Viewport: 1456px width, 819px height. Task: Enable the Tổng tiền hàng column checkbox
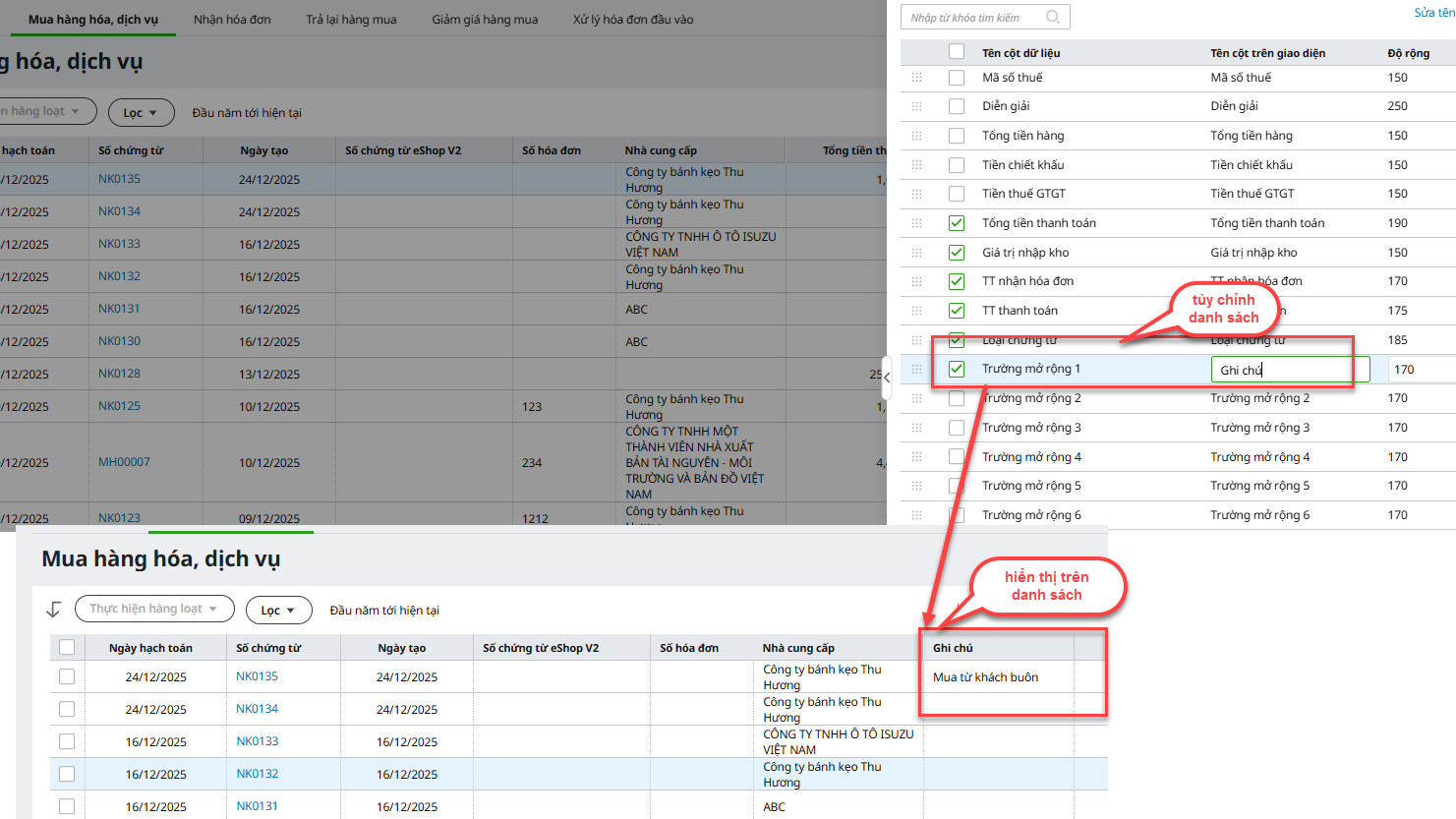click(957, 136)
